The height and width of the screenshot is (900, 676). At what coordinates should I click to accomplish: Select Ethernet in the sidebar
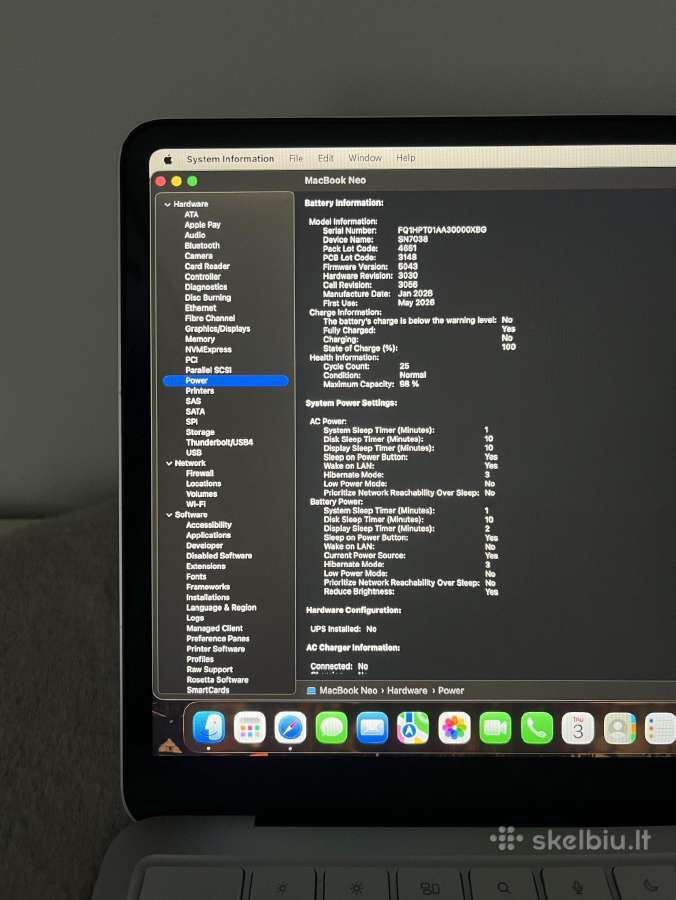[200, 308]
